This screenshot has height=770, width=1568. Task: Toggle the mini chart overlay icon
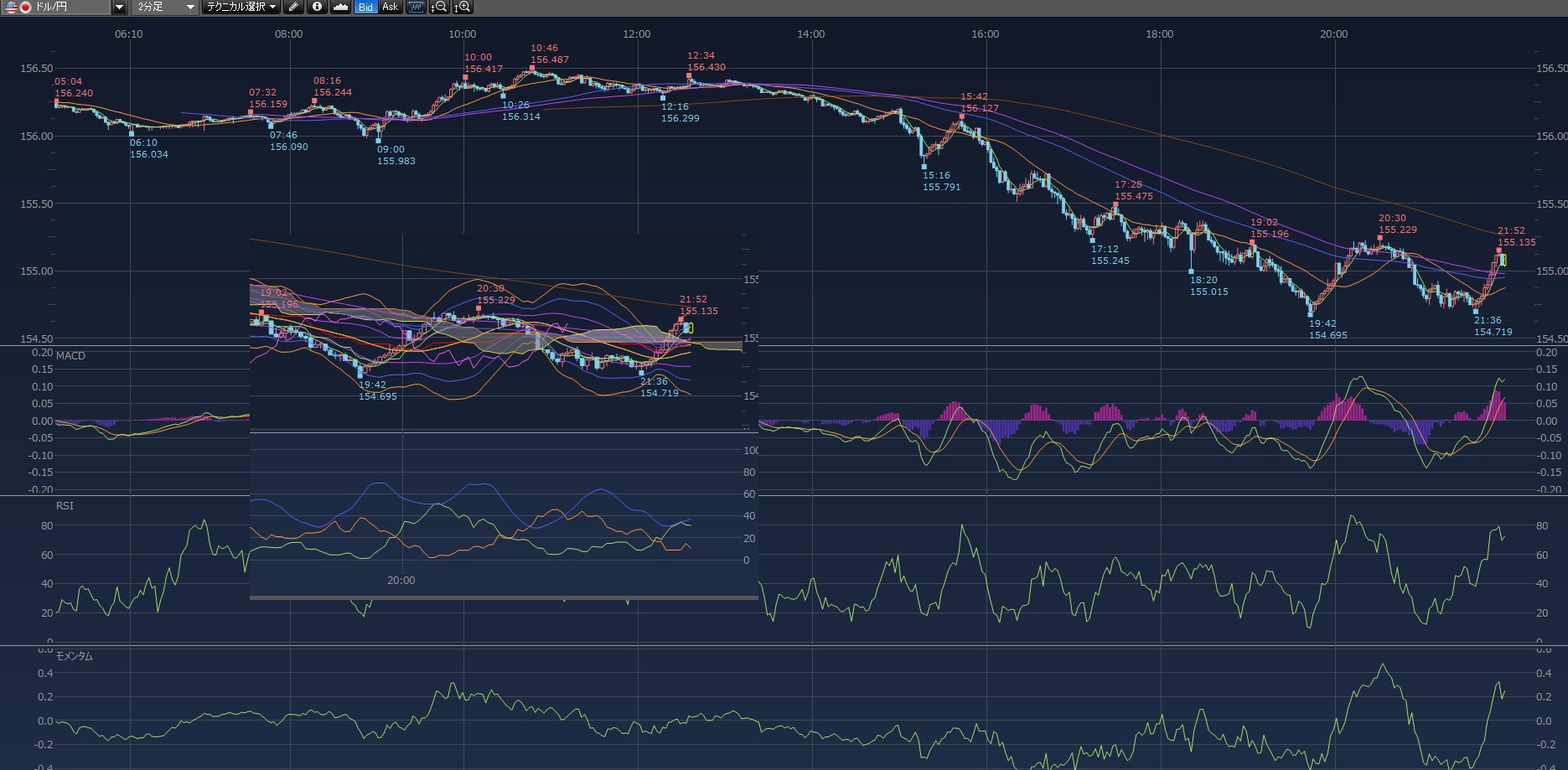(416, 8)
